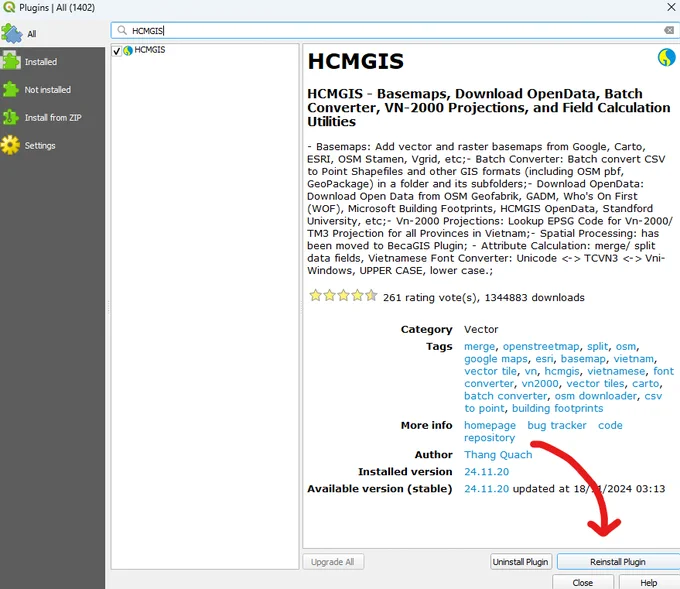Open the batch converter tag link
The image size is (680, 589).
tap(506, 396)
